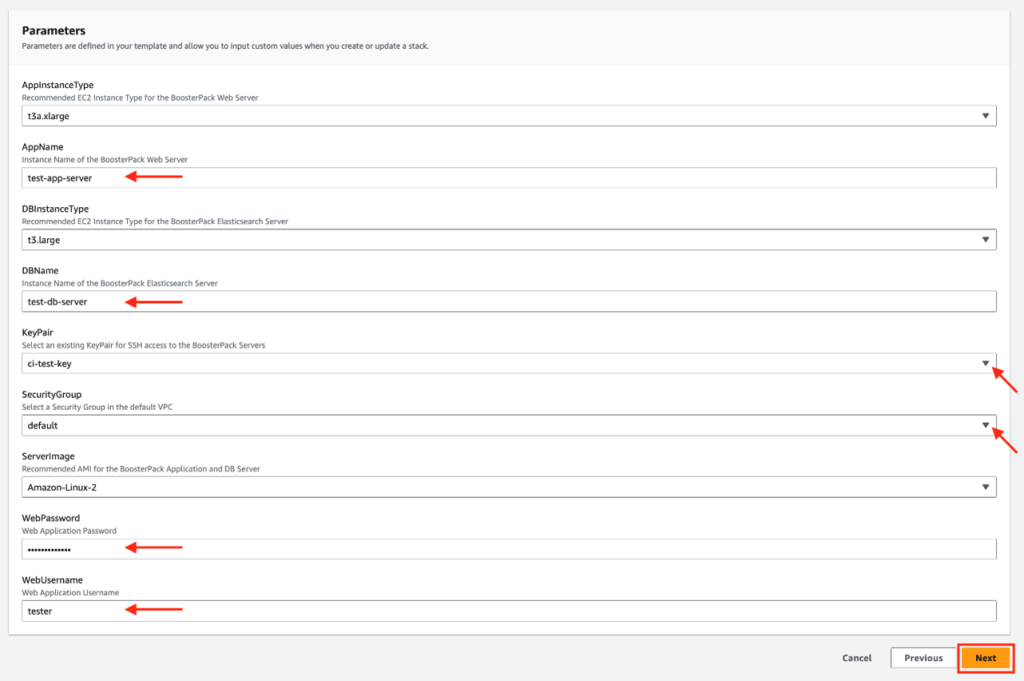
Task: Click the SecurityGroup field label
Action: pyautogui.click(x=52, y=394)
